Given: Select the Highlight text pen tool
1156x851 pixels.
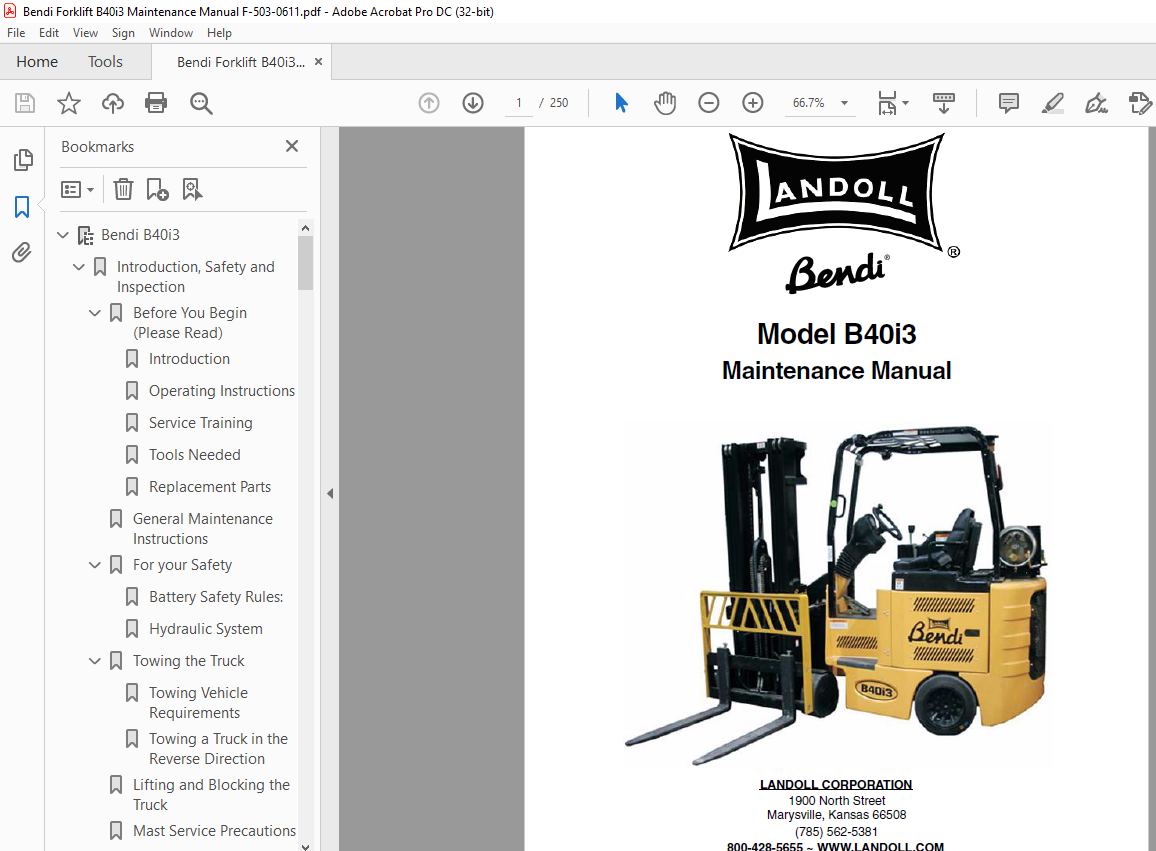Looking at the screenshot, I should click(x=1053, y=103).
